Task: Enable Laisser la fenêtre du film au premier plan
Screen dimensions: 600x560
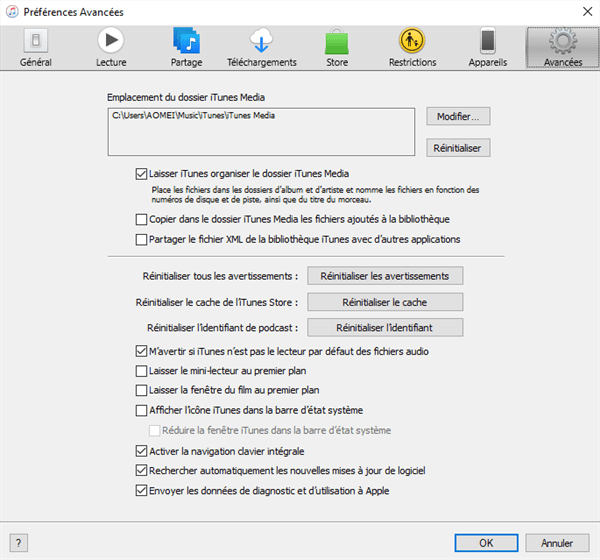Action: point(141,390)
